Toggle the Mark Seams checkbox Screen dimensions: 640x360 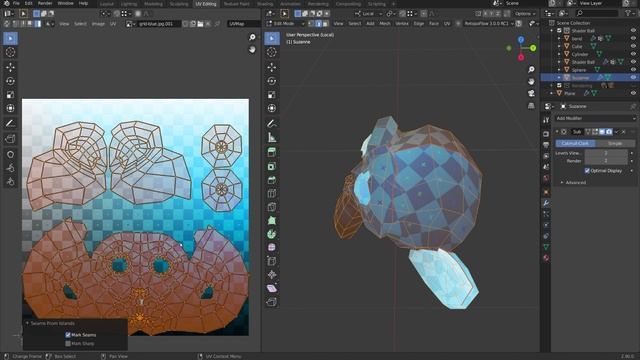point(68,335)
